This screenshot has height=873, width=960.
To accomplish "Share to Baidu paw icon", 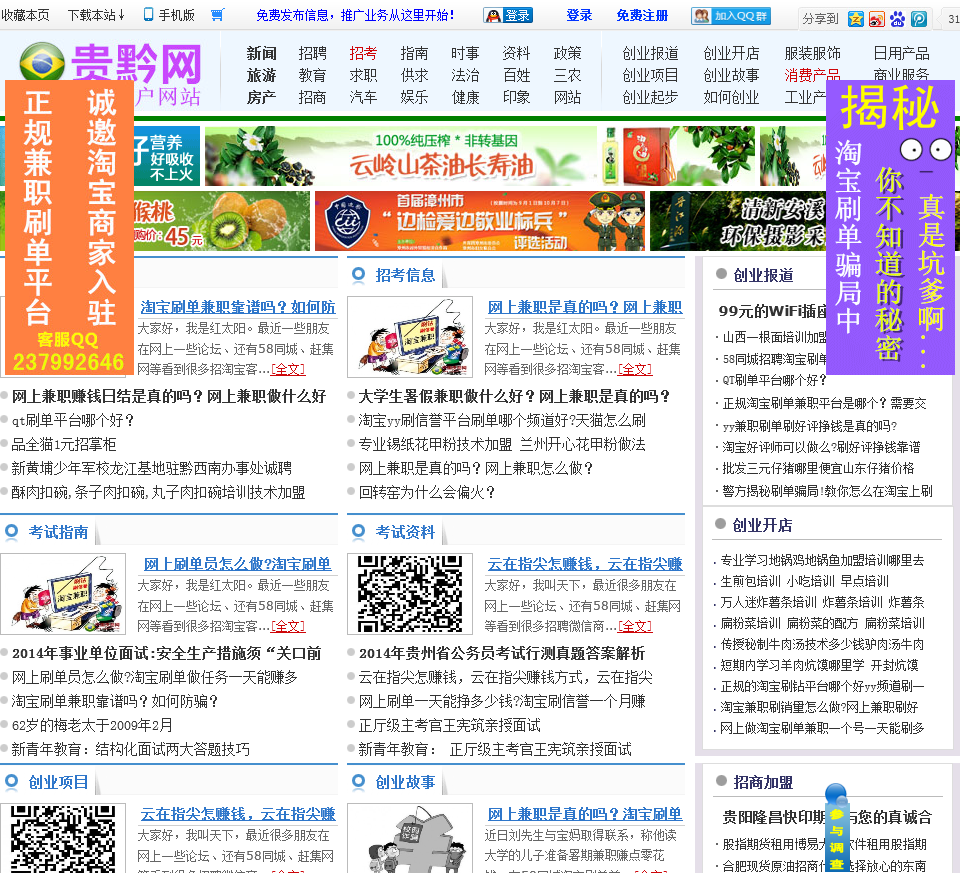I will pyautogui.click(x=898, y=19).
